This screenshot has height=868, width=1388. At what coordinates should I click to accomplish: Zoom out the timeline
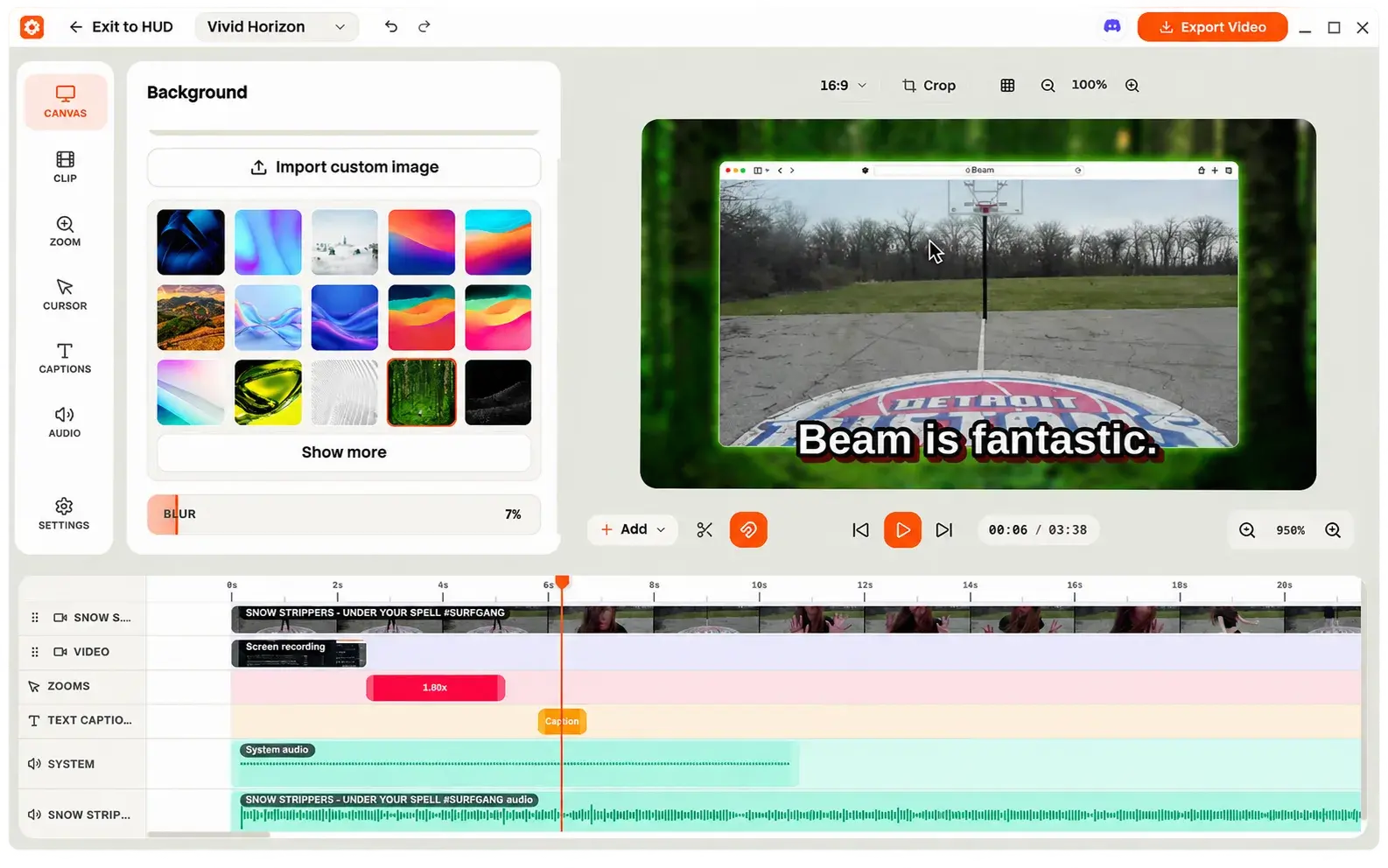tap(1247, 530)
